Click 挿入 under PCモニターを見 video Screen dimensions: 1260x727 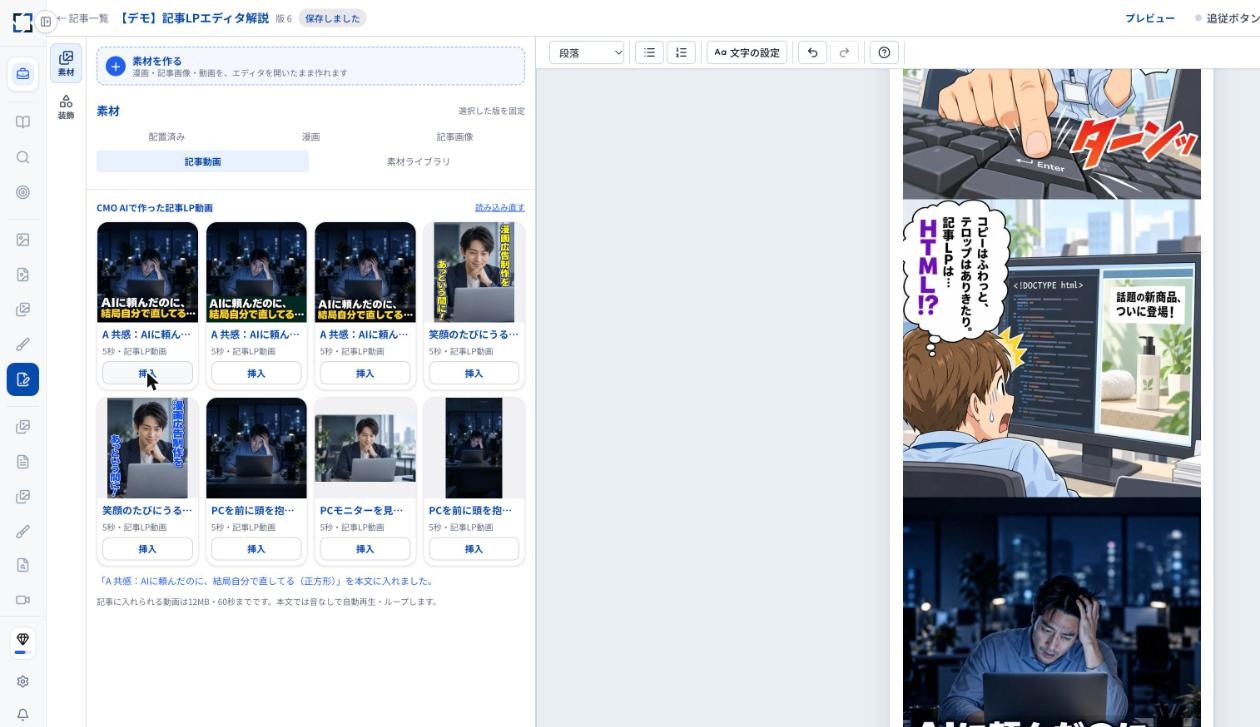[365, 549]
